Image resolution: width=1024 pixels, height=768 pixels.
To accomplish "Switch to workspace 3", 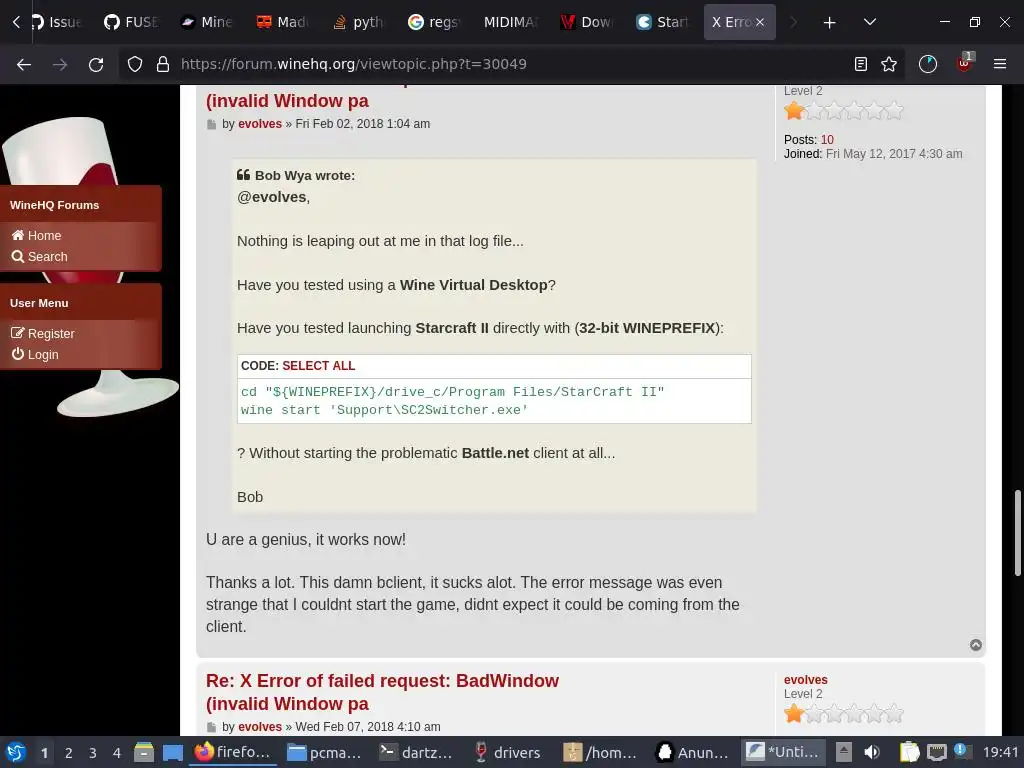I will tap(93, 753).
